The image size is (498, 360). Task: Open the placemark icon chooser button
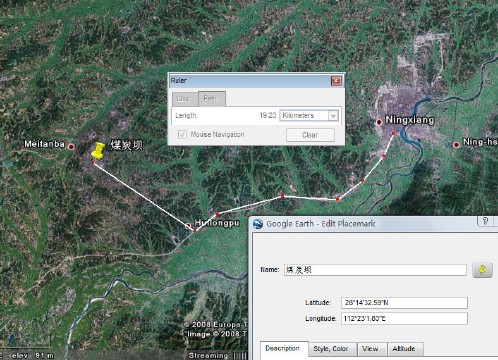482,270
